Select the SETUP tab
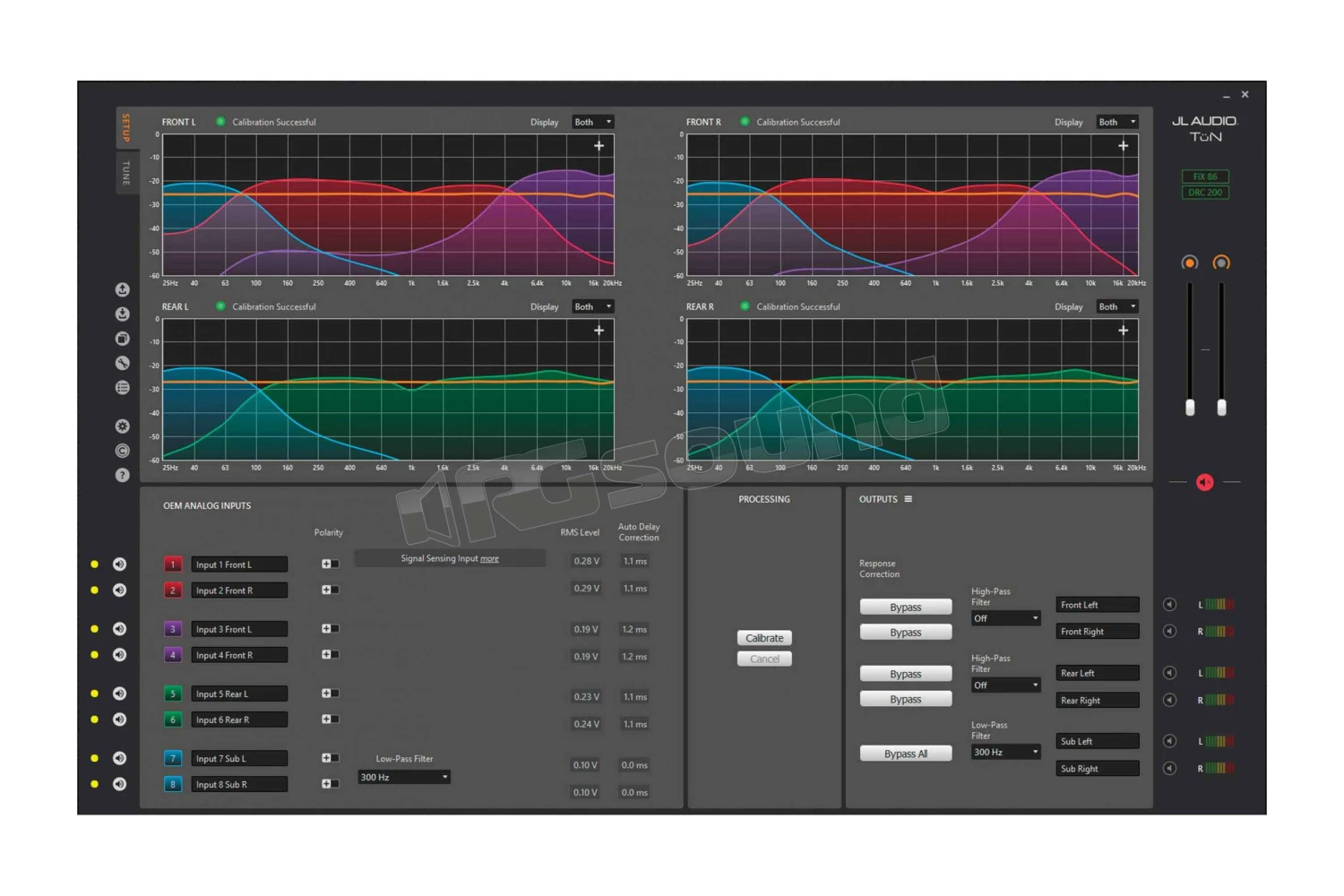 (126, 127)
